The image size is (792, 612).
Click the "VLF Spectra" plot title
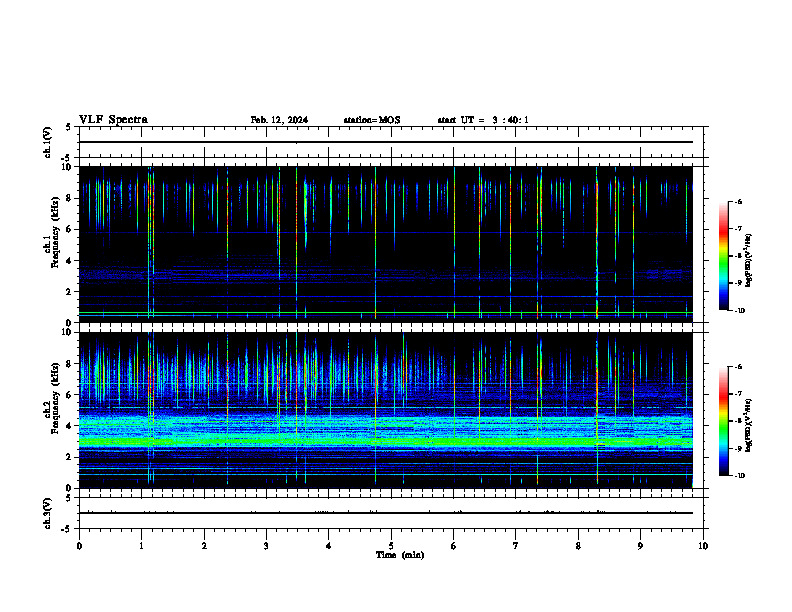(113, 120)
